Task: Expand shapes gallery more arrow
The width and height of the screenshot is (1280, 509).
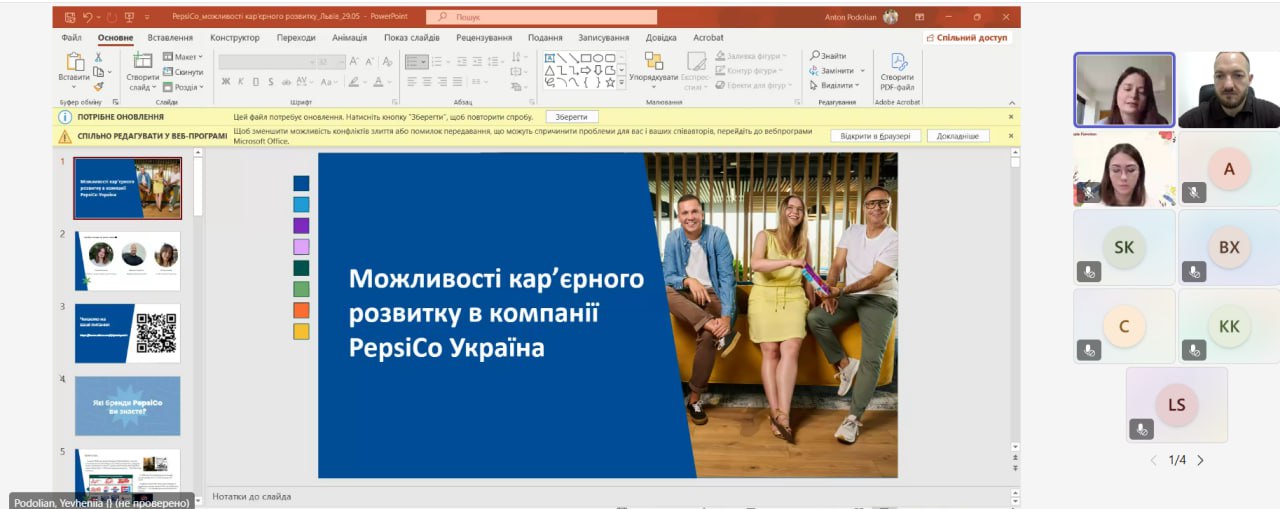Action: [x=621, y=83]
